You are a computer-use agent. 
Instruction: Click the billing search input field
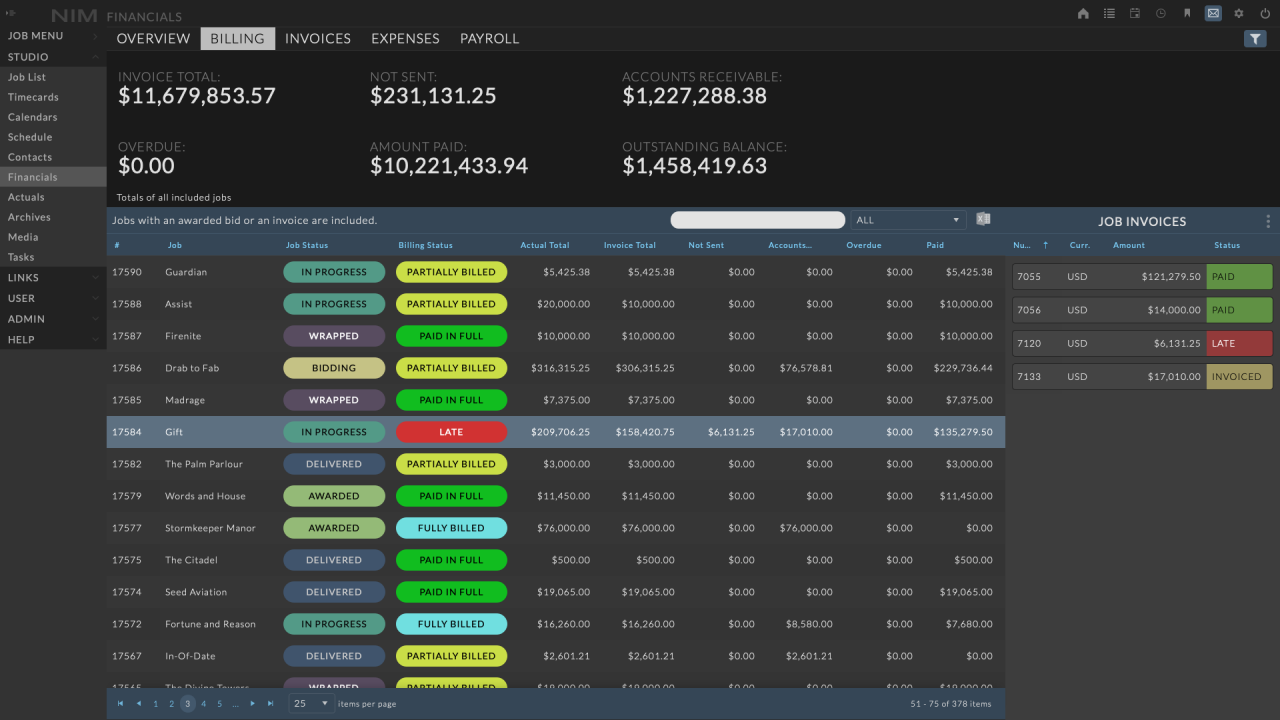coord(757,220)
